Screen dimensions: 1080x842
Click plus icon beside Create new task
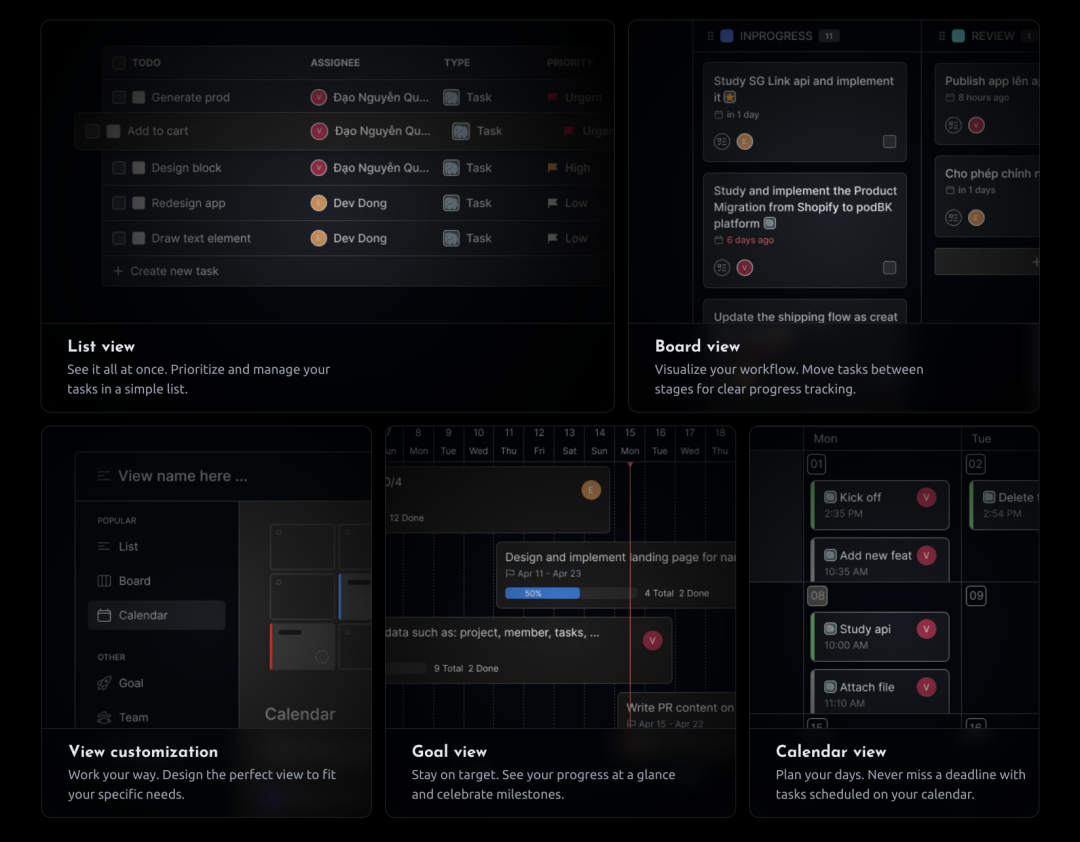(x=118, y=271)
